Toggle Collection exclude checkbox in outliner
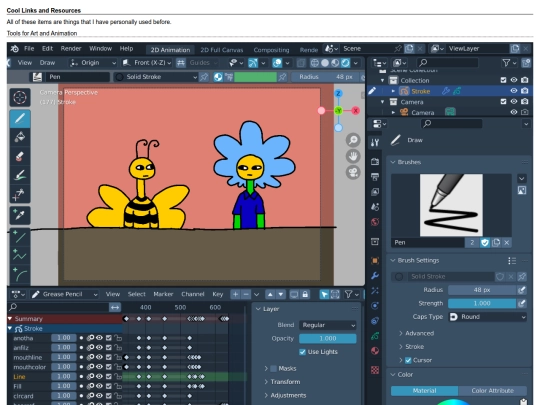 [503, 80]
